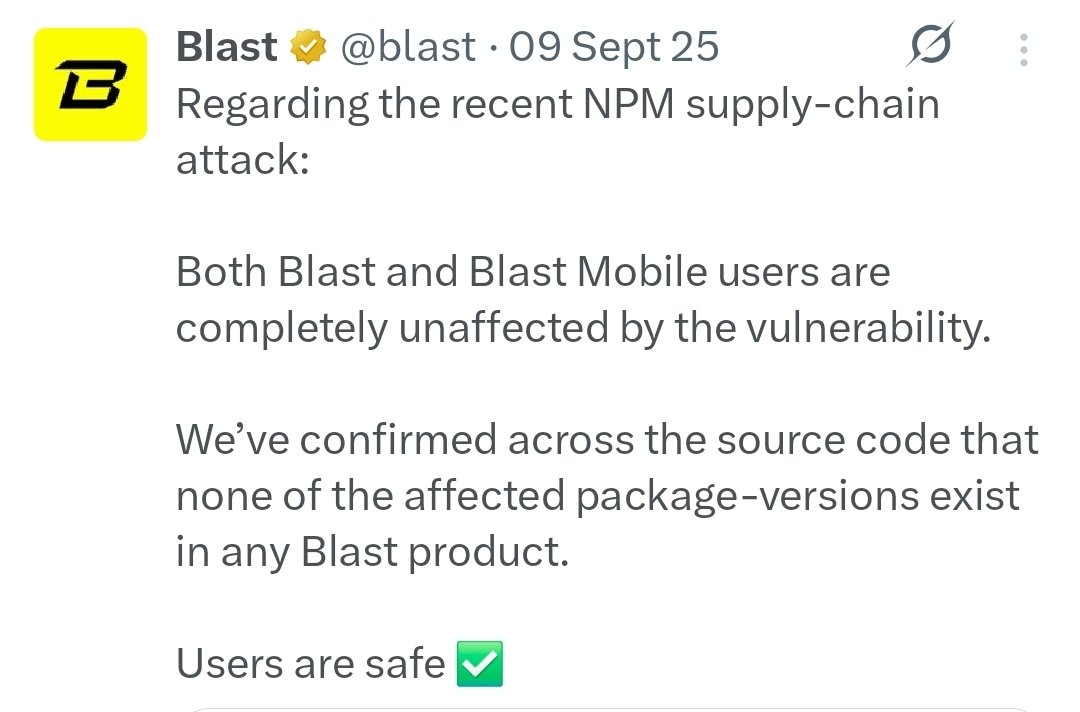The height and width of the screenshot is (712, 1080).
Task: Tap the line "in any Blast product."
Action: coord(372,552)
